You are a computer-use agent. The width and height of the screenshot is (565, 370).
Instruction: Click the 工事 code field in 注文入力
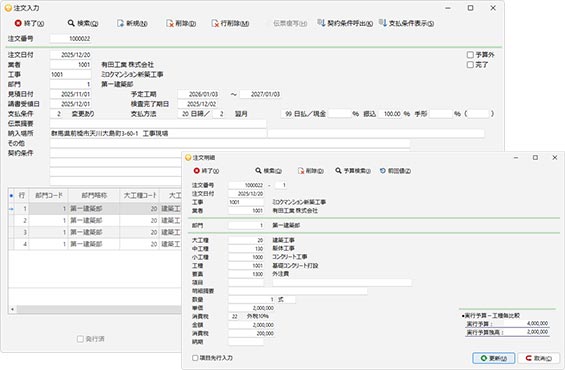[x=70, y=75]
